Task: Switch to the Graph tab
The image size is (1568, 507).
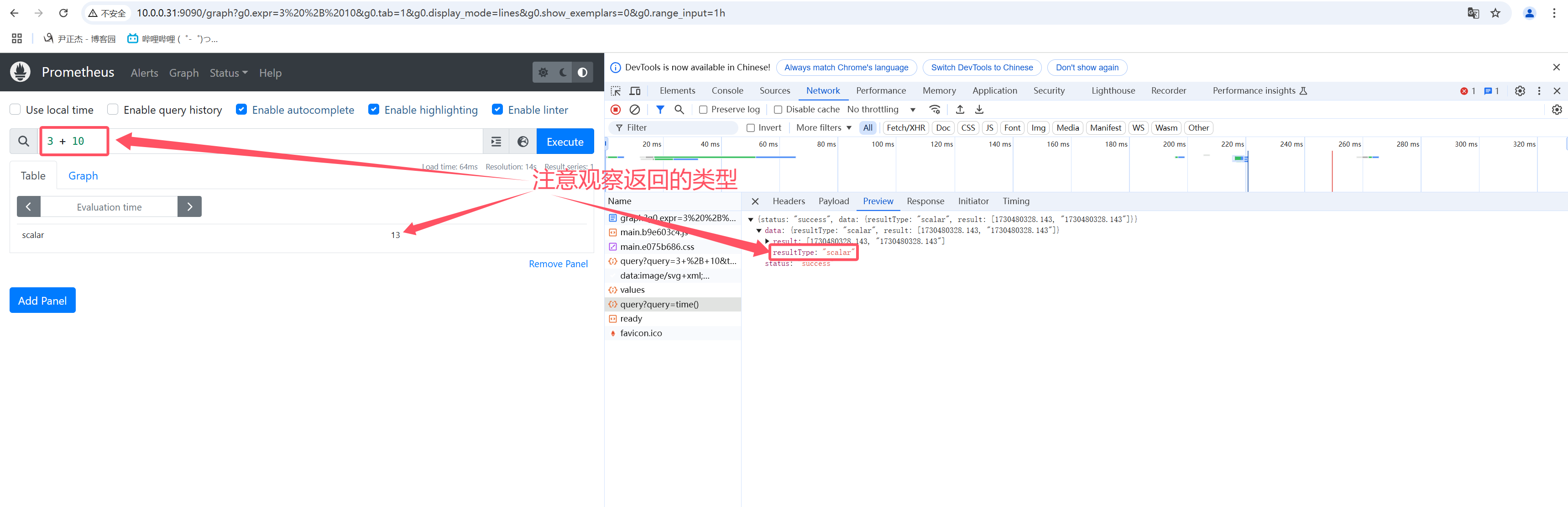Action: pos(83,176)
